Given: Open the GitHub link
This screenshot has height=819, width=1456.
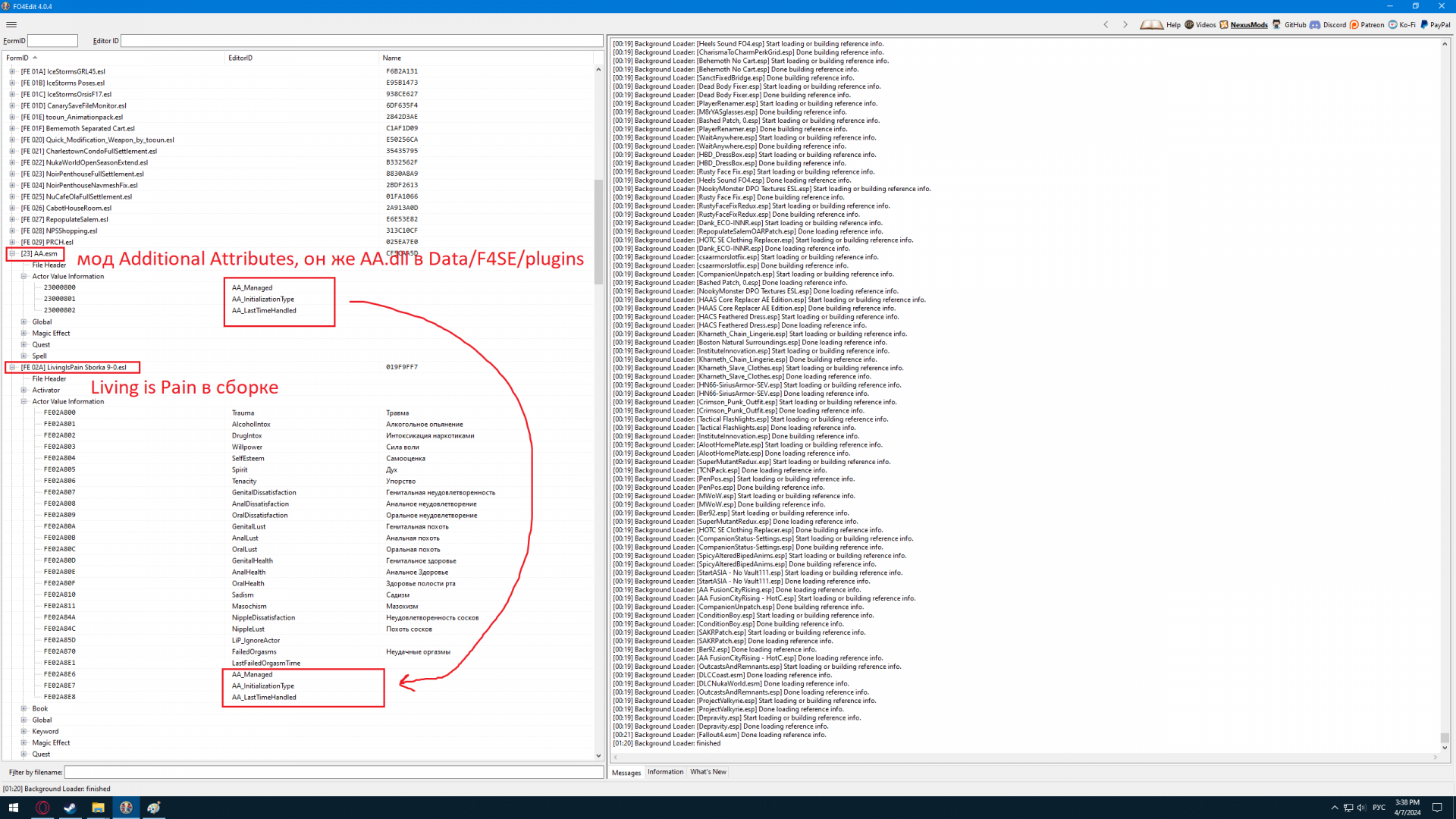Looking at the screenshot, I should [x=1289, y=25].
